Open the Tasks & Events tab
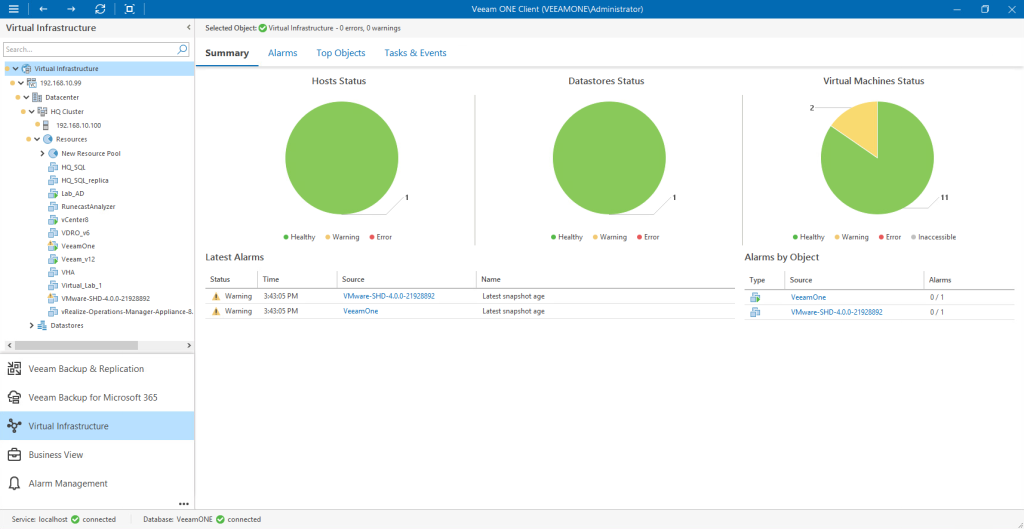1024x529 pixels. (x=415, y=53)
